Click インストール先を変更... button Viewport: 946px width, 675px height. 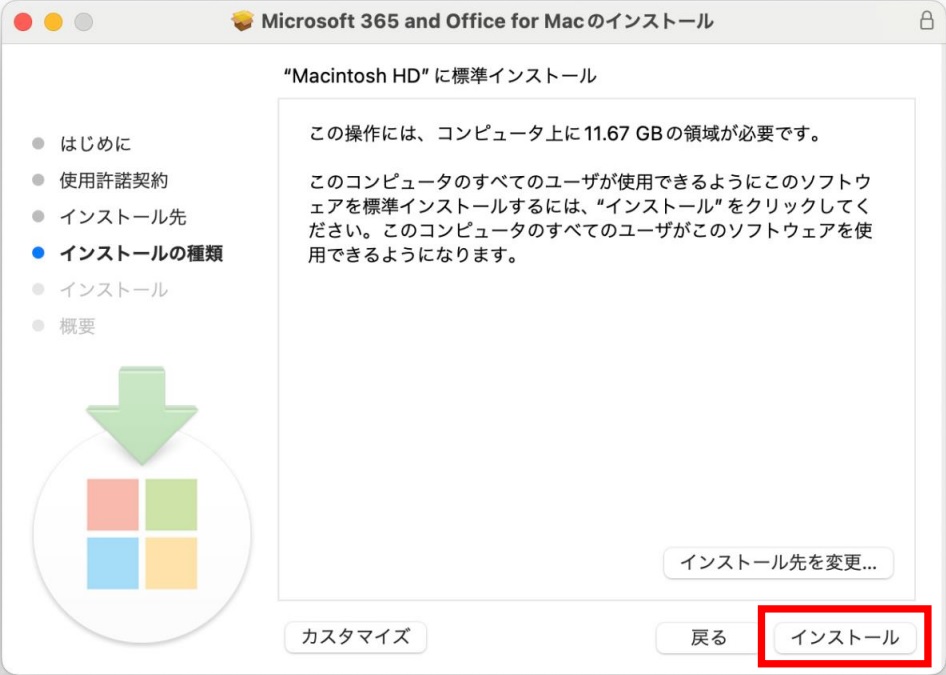(x=778, y=562)
